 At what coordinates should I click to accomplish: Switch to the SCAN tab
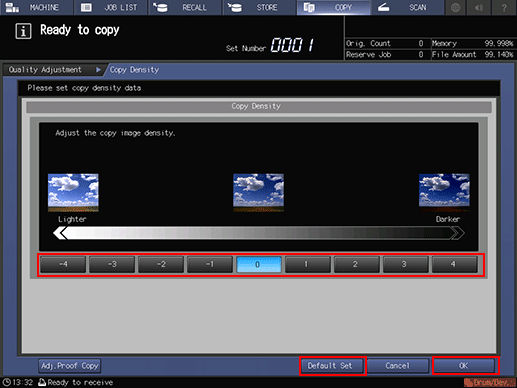[407, 7]
